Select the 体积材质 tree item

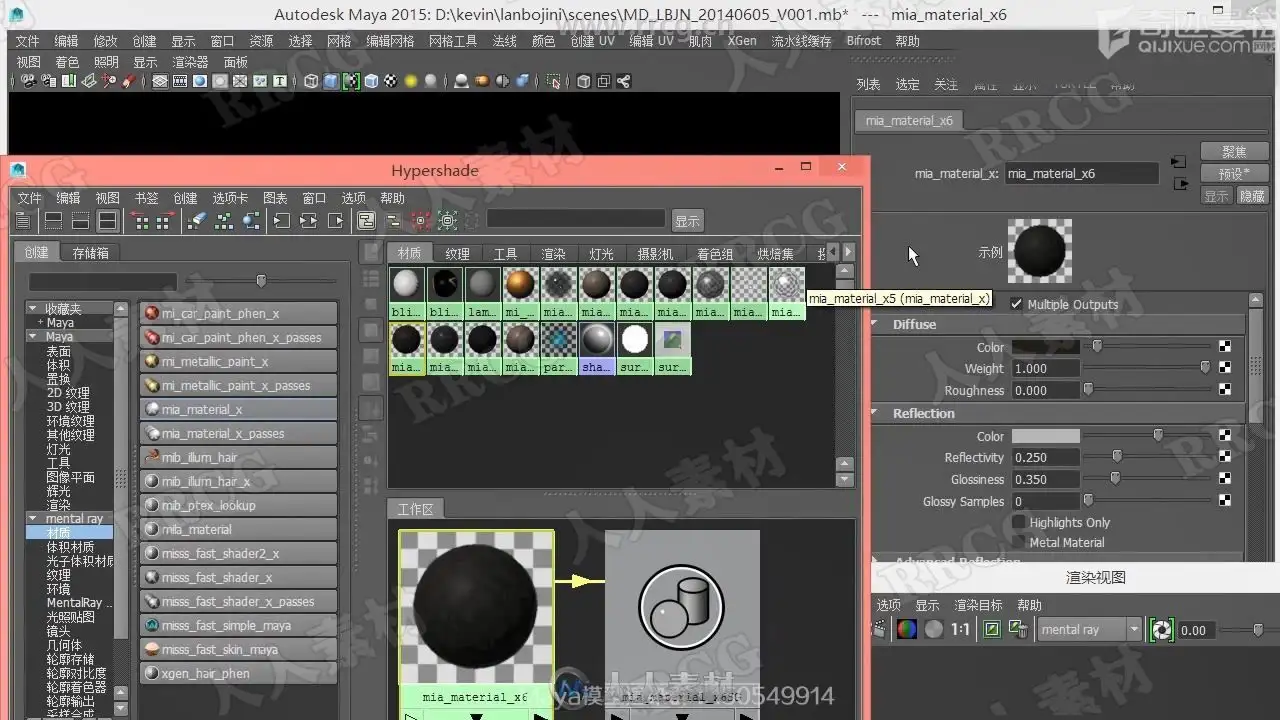(70, 547)
